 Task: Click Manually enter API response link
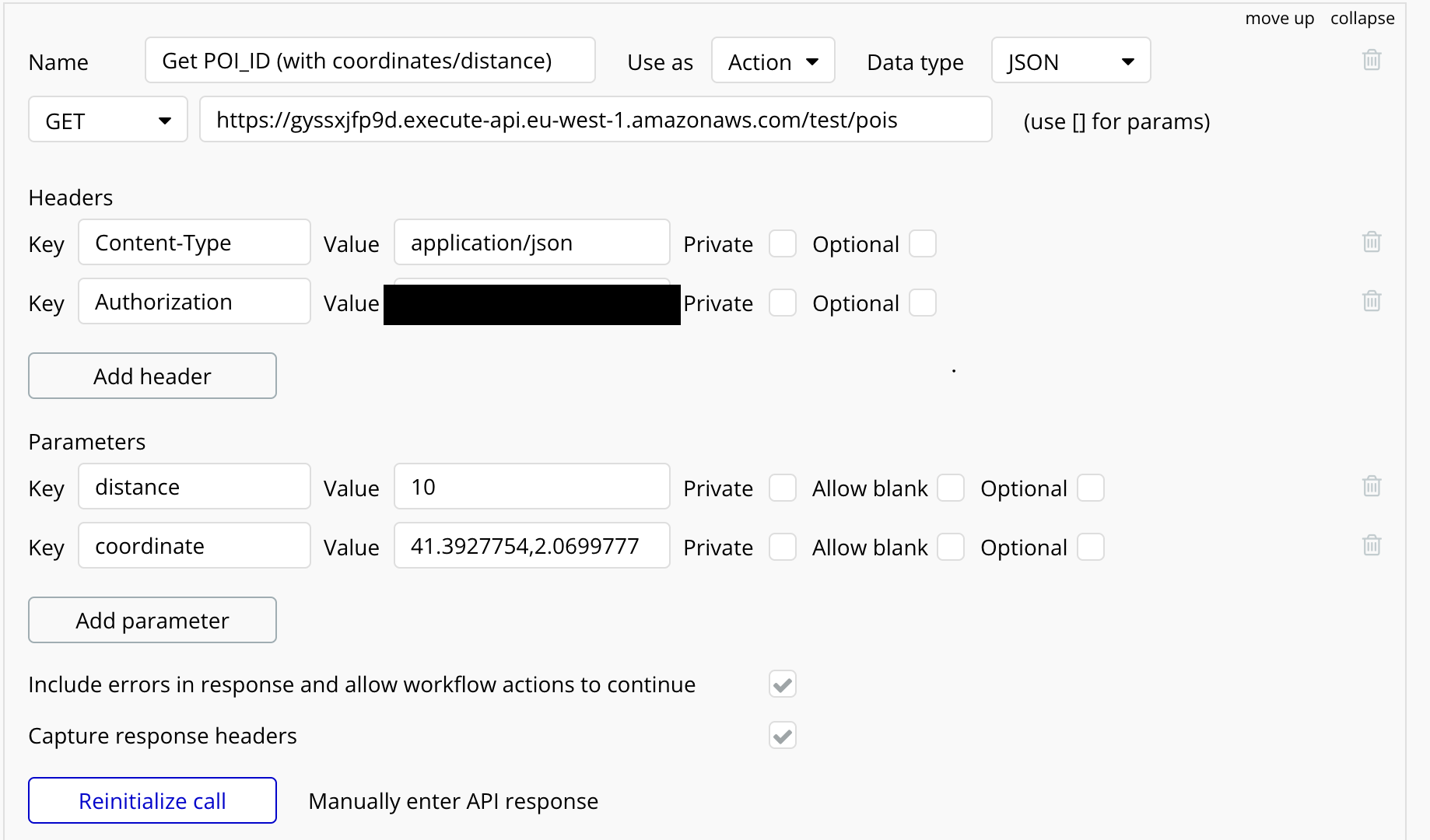pyautogui.click(x=453, y=801)
